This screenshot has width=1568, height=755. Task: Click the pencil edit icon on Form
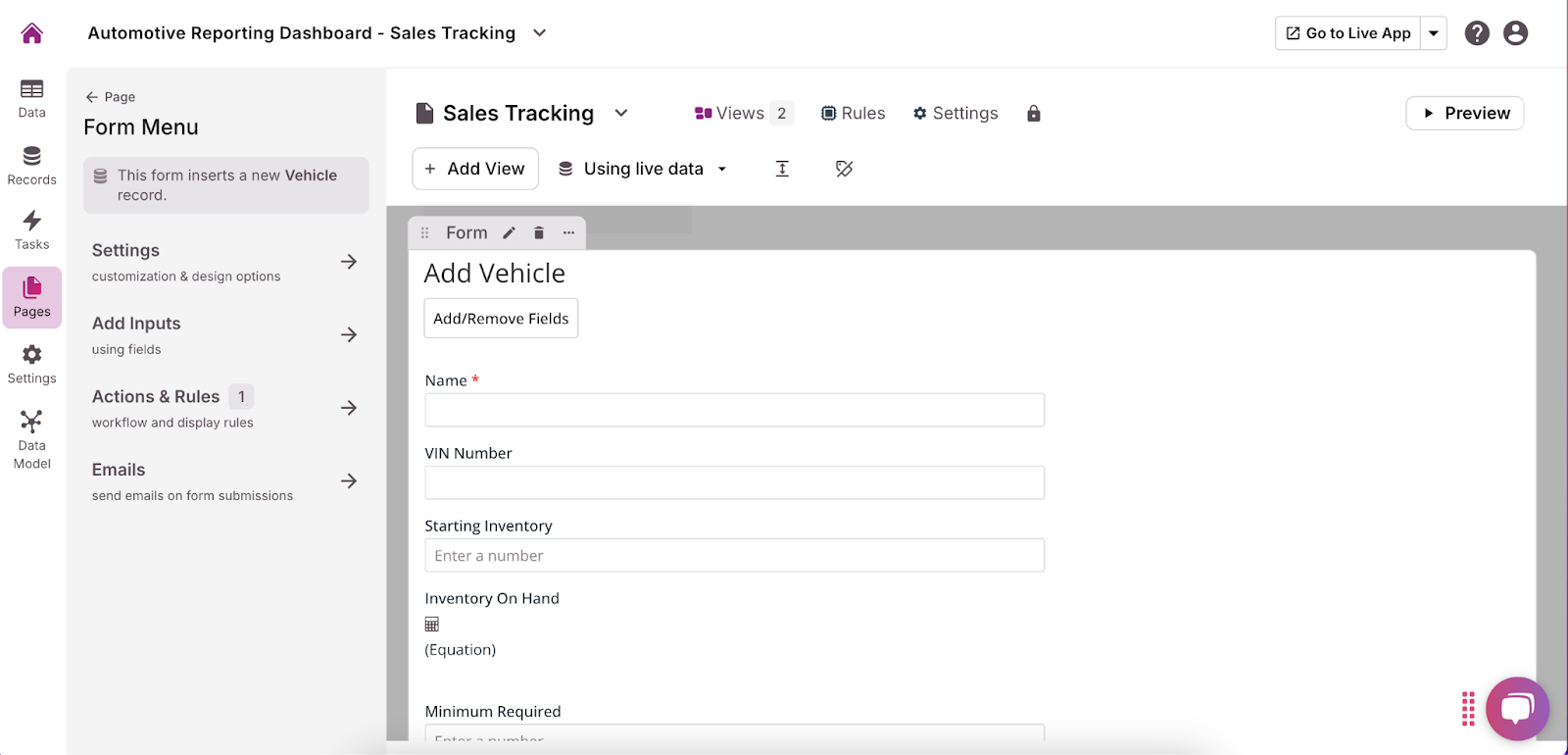pyautogui.click(x=509, y=233)
